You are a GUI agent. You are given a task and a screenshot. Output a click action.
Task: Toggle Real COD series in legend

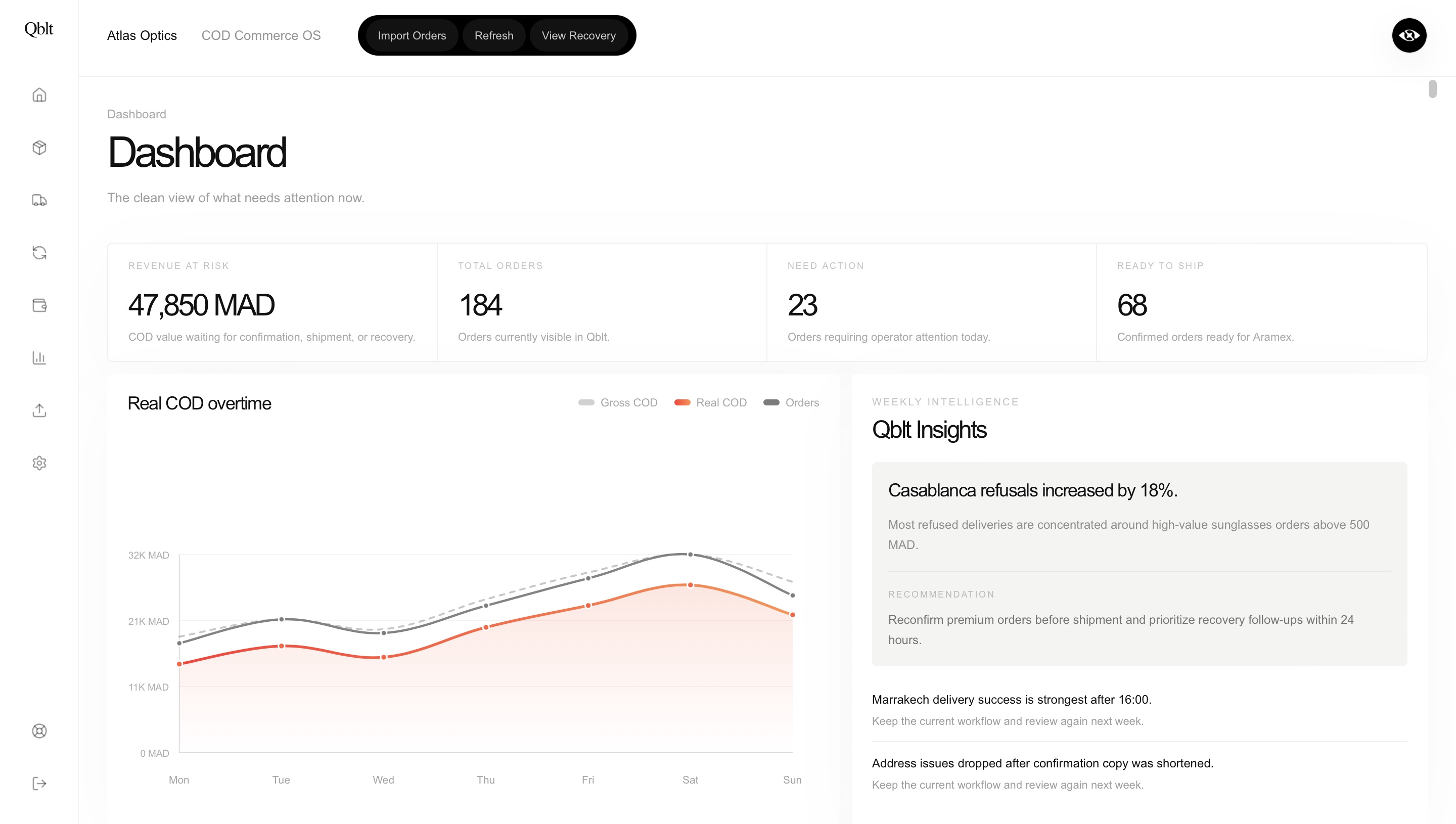(x=710, y=402)
